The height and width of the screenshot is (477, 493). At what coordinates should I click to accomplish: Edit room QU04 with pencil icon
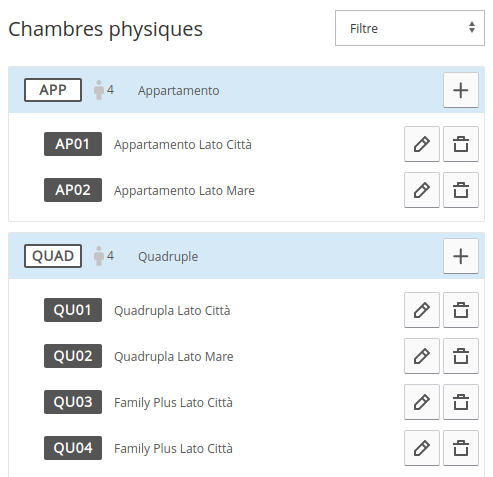point(422,448)
